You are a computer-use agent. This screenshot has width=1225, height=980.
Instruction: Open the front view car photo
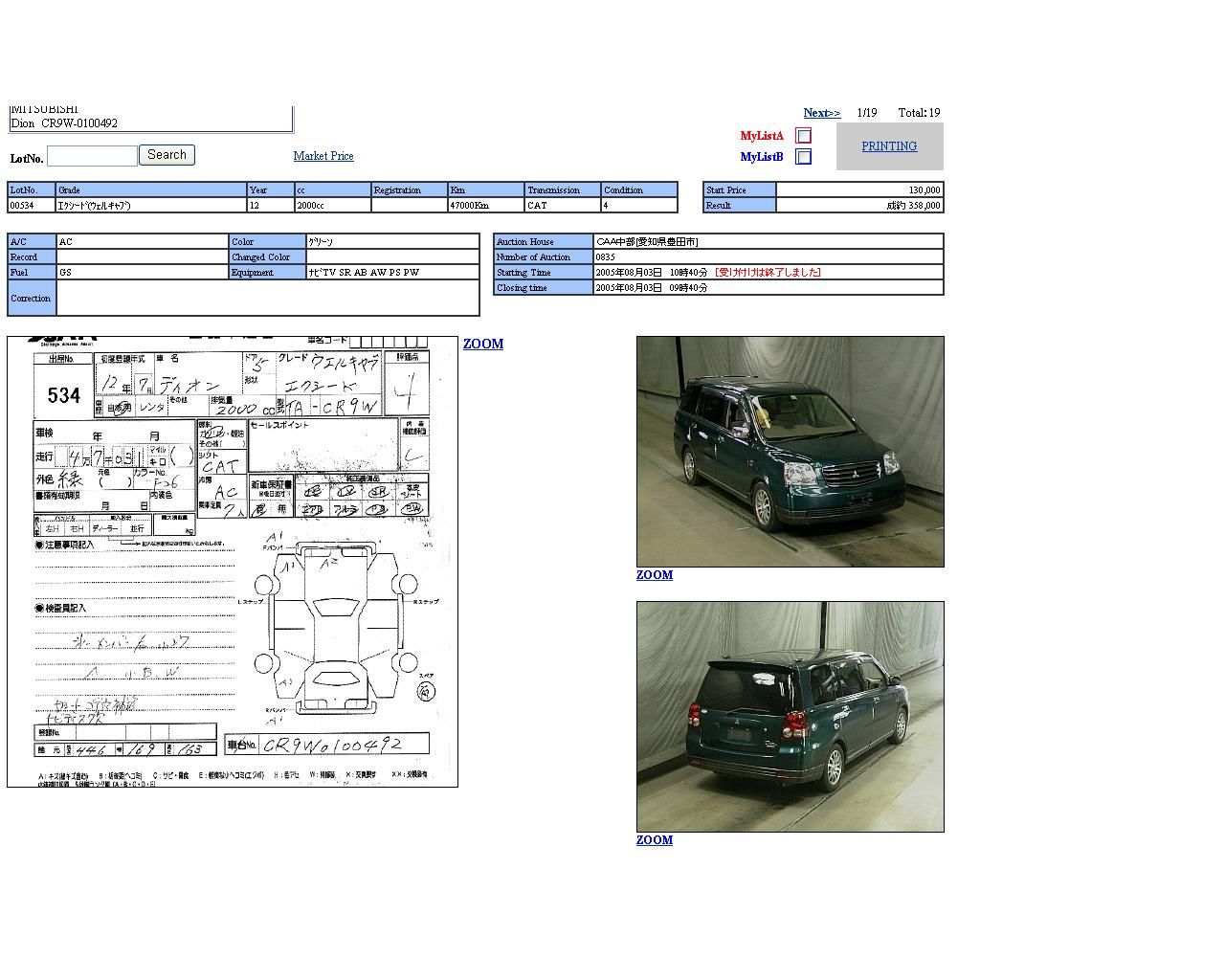(x=791, y=452)
